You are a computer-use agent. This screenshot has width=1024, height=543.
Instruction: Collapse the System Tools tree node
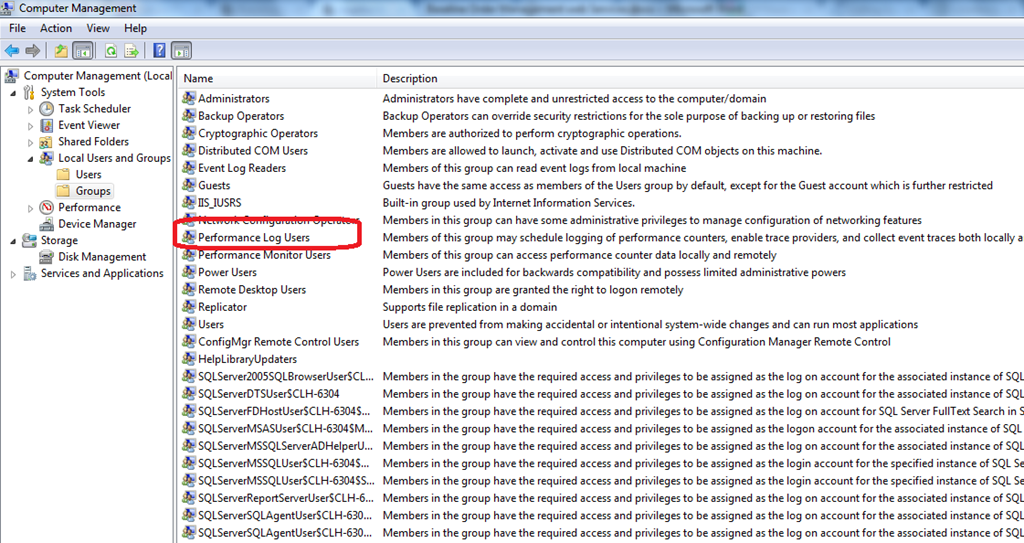pyautogui.click(x=13, y=93)
